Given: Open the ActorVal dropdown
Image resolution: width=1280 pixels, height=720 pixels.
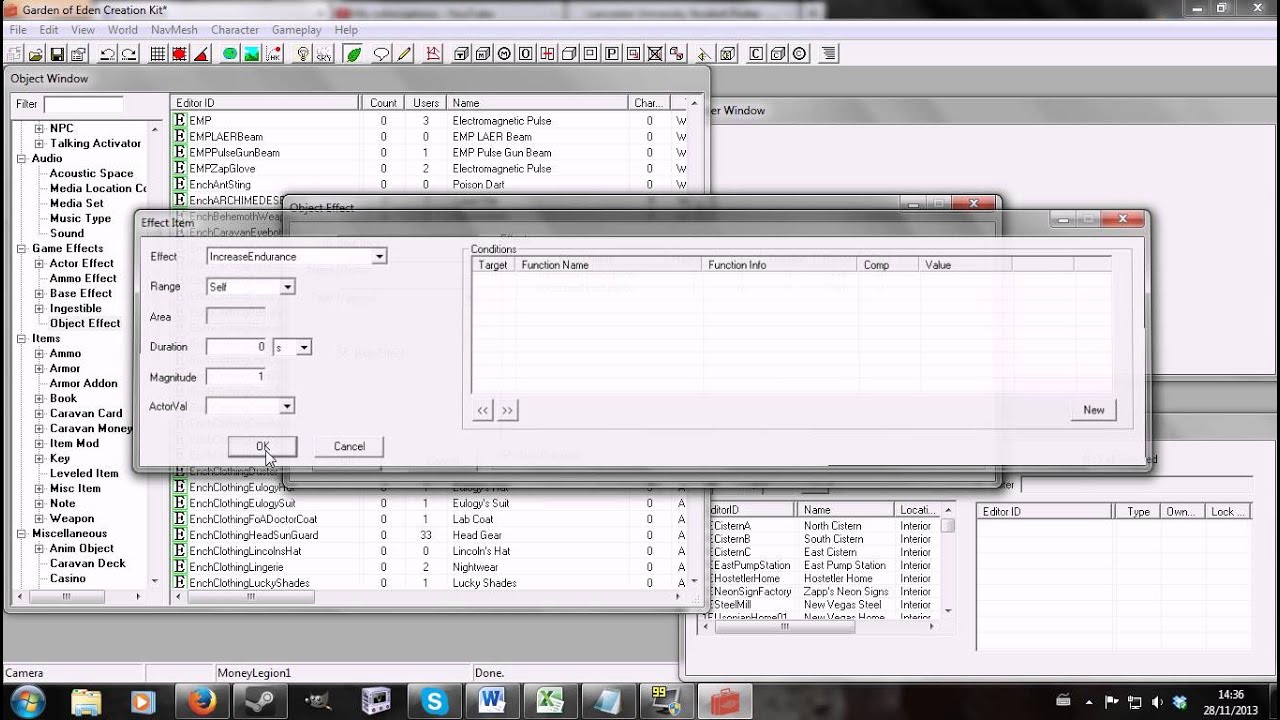Looking at the screenshot, I should (287, 406).
